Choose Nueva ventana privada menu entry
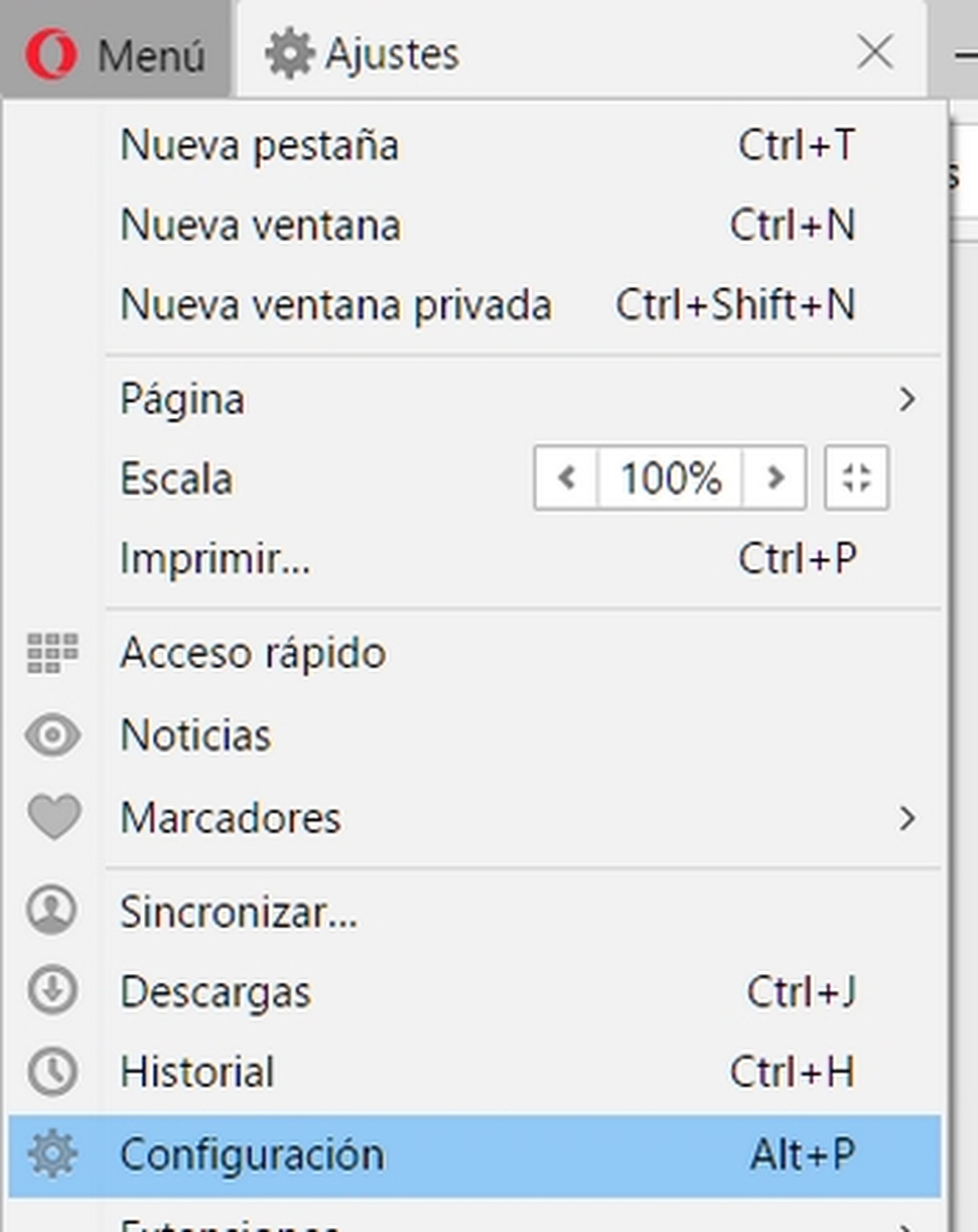This screenshot has height=1232, width=978. (336, 305)
